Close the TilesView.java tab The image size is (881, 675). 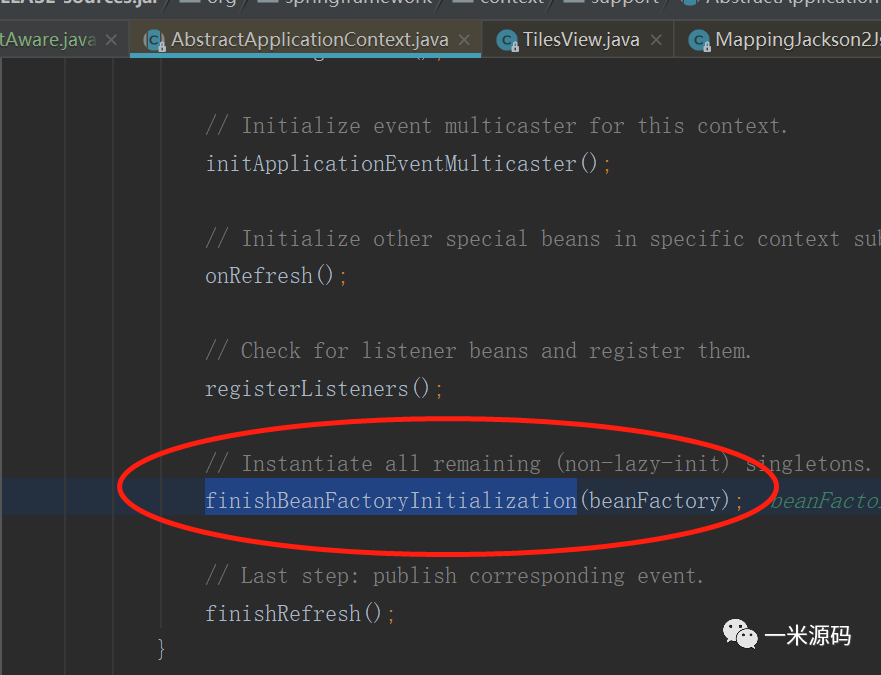pyautogui.click(x=656, y=41)
